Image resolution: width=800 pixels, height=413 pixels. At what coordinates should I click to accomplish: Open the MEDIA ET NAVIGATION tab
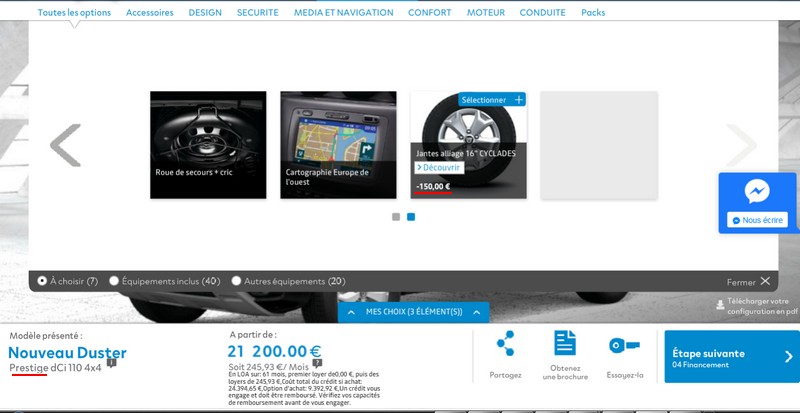343,13
